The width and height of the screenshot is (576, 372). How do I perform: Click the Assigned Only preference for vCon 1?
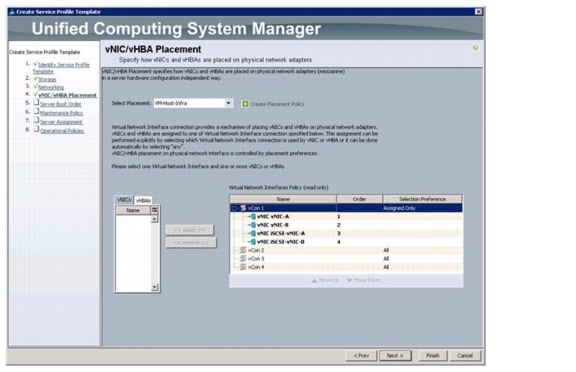(x=399, y=208)
